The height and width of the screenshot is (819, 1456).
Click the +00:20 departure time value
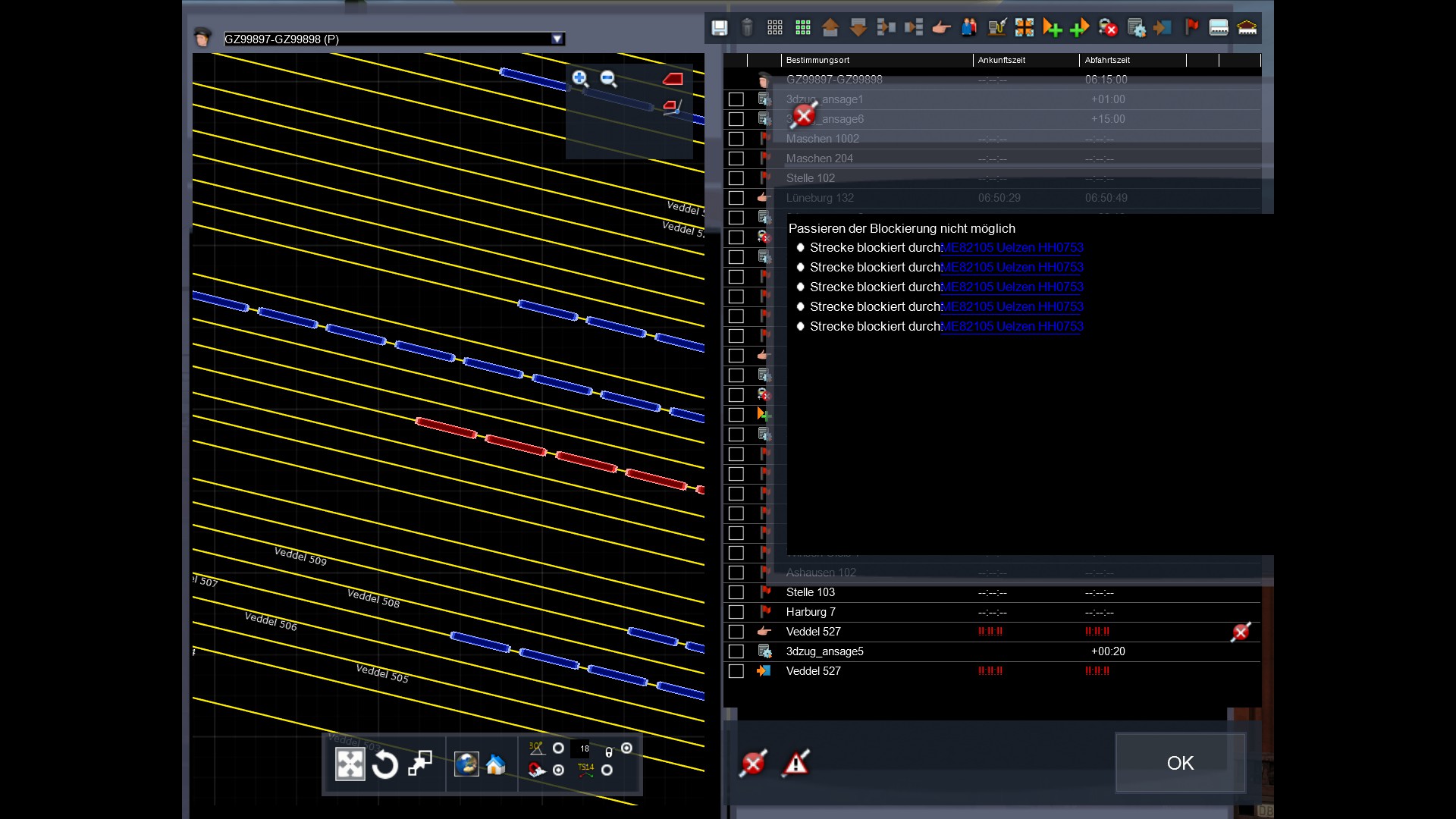point(1108,651)
